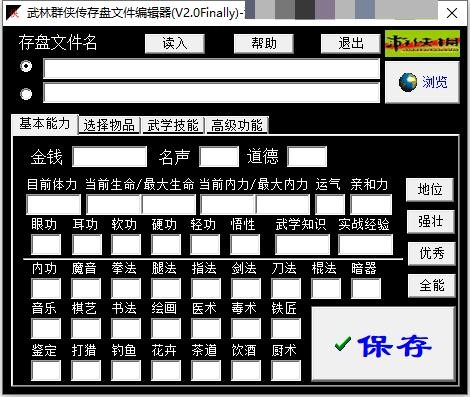Click the 目前体力 stamina input field
This screenshot has width=470, height=397.
click(54, 205)
